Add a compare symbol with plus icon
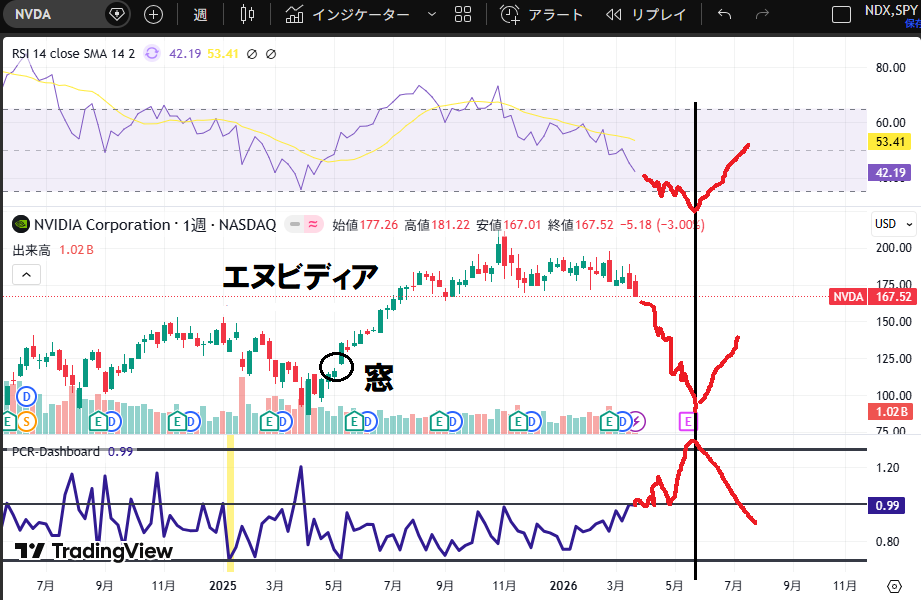 [x=153, y=14]
